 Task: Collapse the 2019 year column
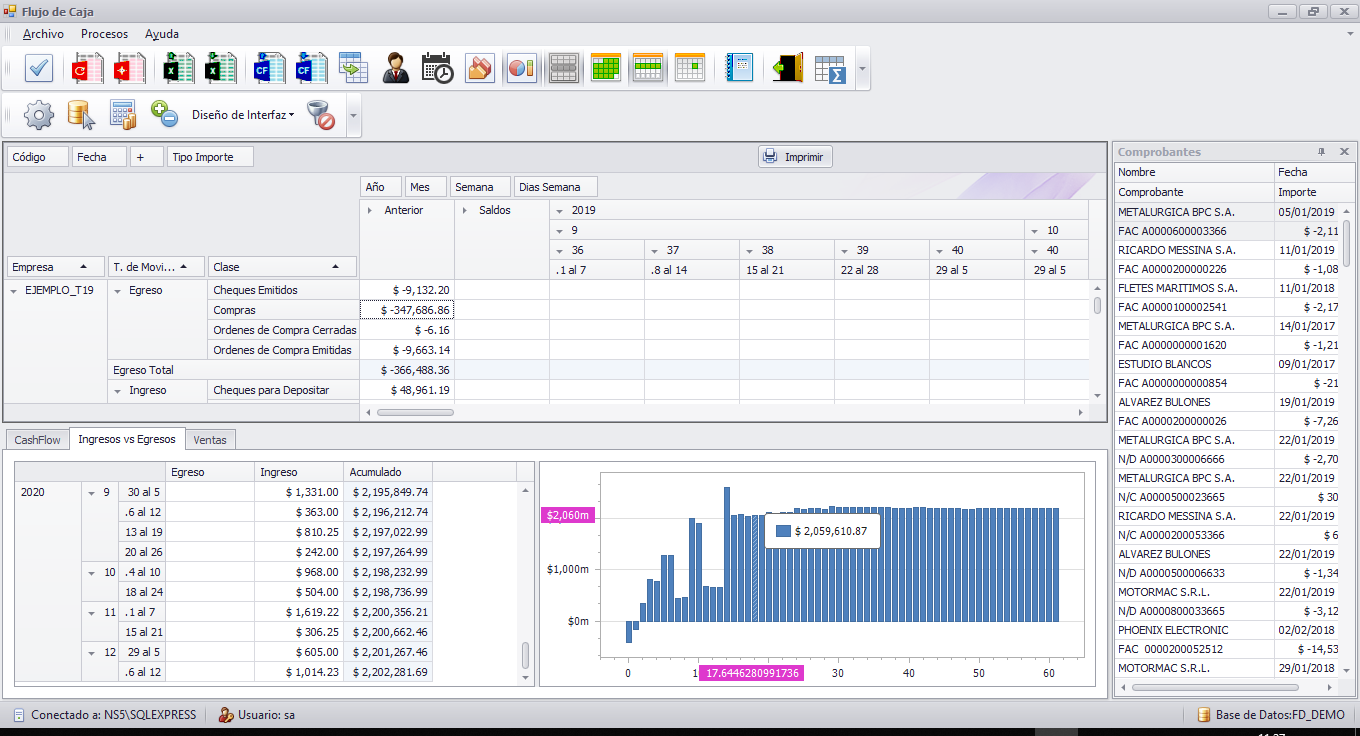pos(560,211)
